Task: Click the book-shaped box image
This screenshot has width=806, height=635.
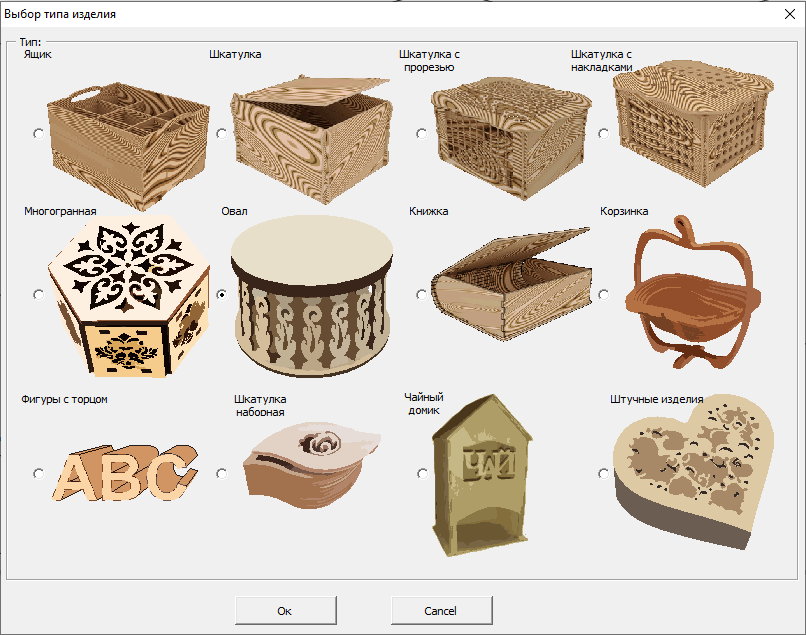Action: (x=511, y=283)
